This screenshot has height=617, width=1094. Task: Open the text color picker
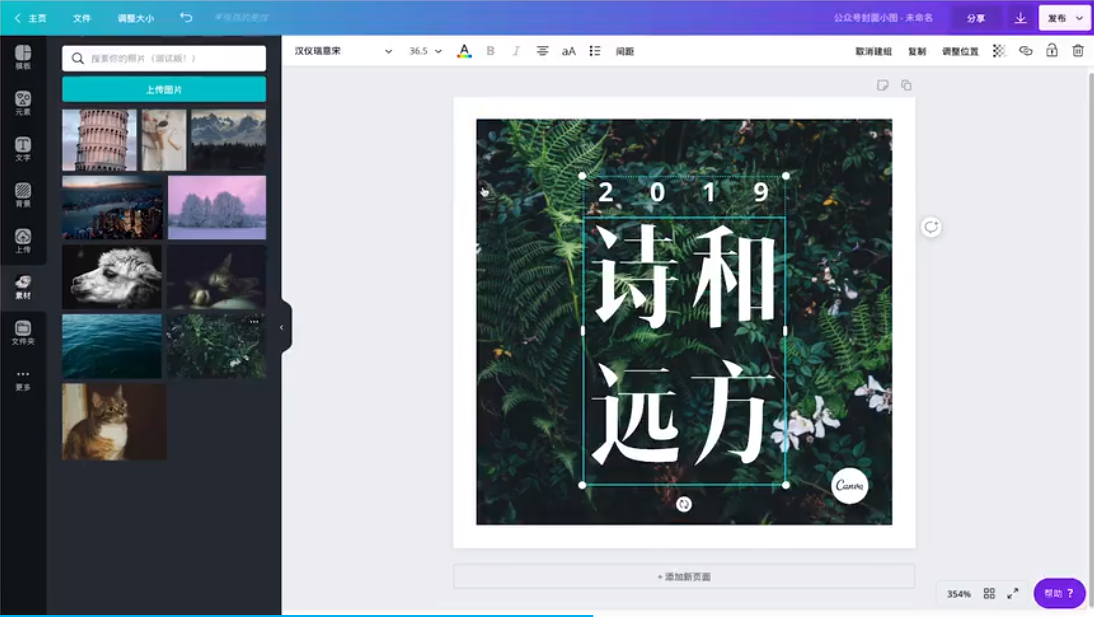point(464,51)
